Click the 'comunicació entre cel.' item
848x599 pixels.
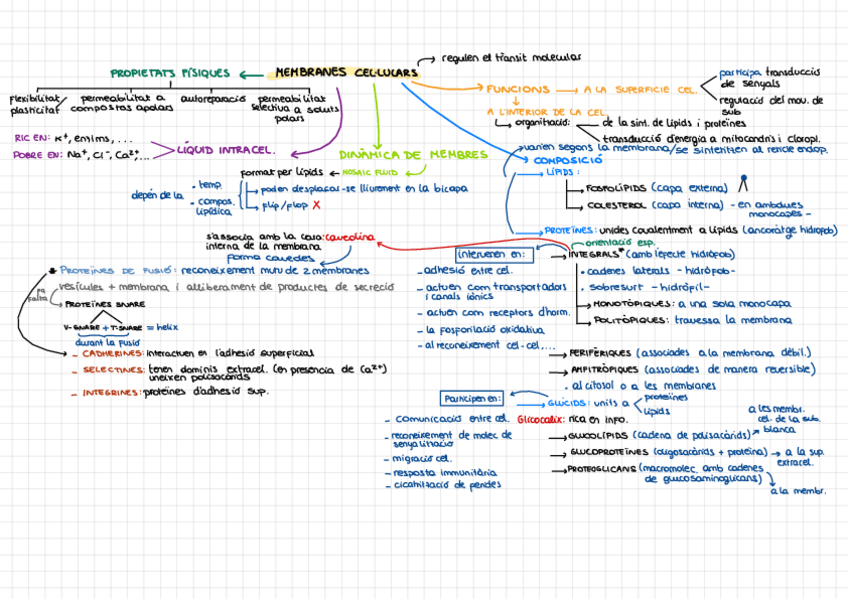click(x=452, y=419)
